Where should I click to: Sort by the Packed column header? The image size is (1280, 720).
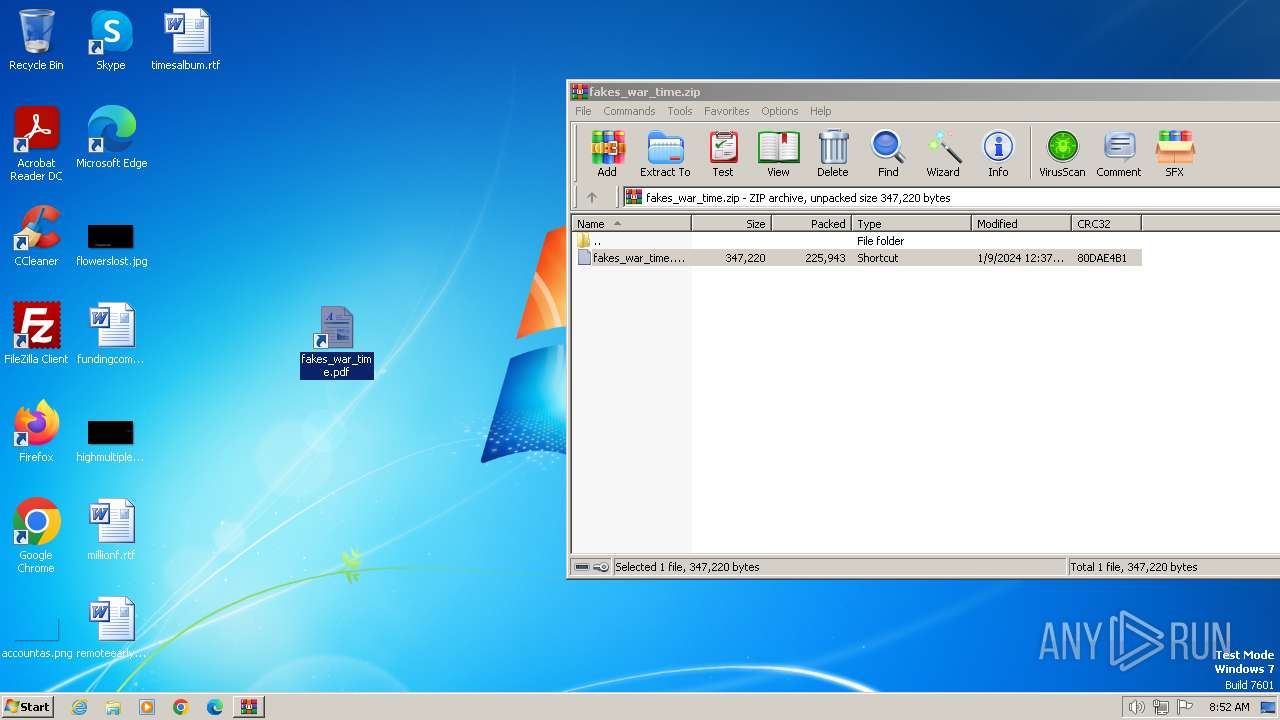811,224
